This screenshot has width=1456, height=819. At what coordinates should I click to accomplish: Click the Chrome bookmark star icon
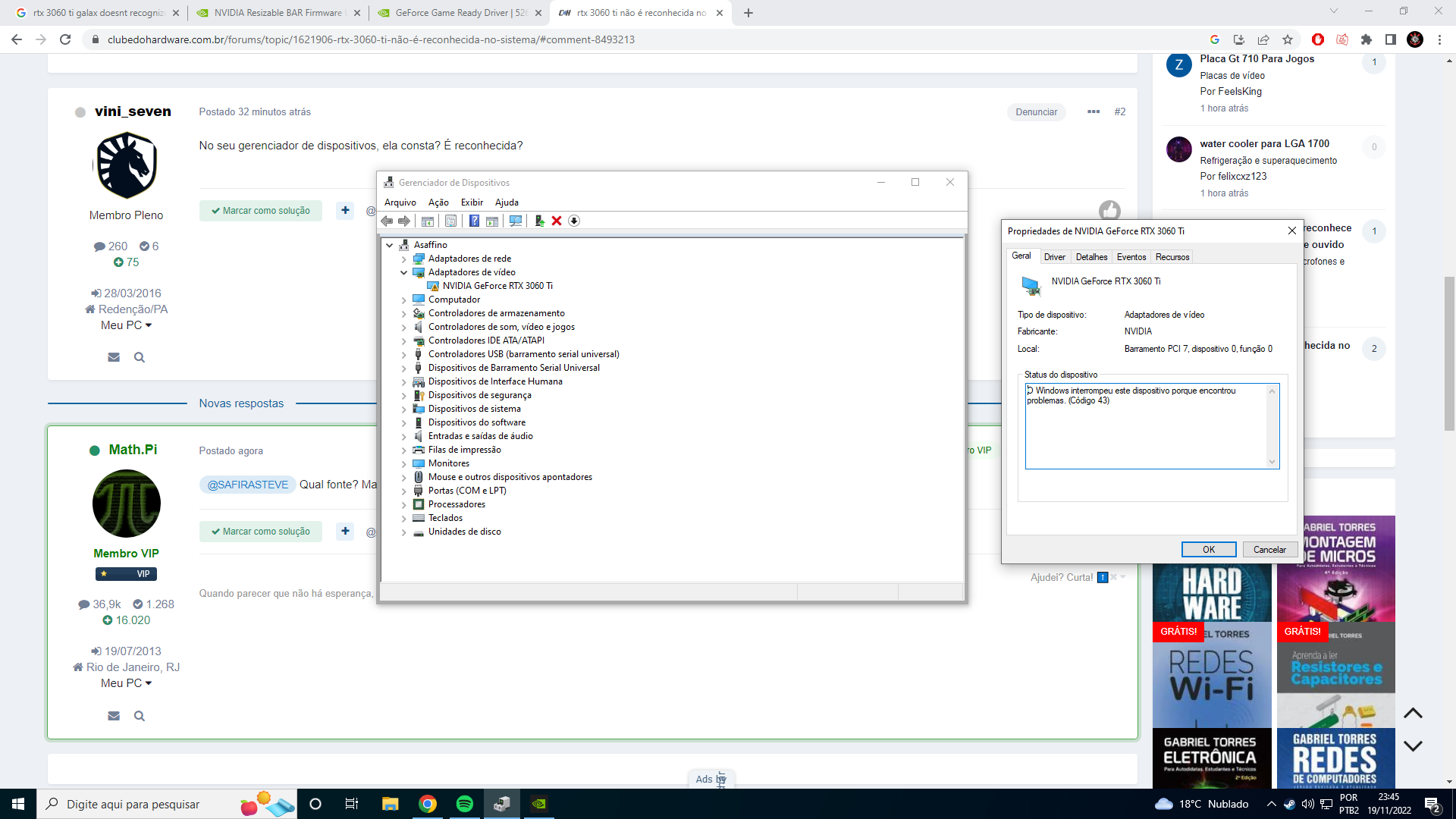point(1288,39)
